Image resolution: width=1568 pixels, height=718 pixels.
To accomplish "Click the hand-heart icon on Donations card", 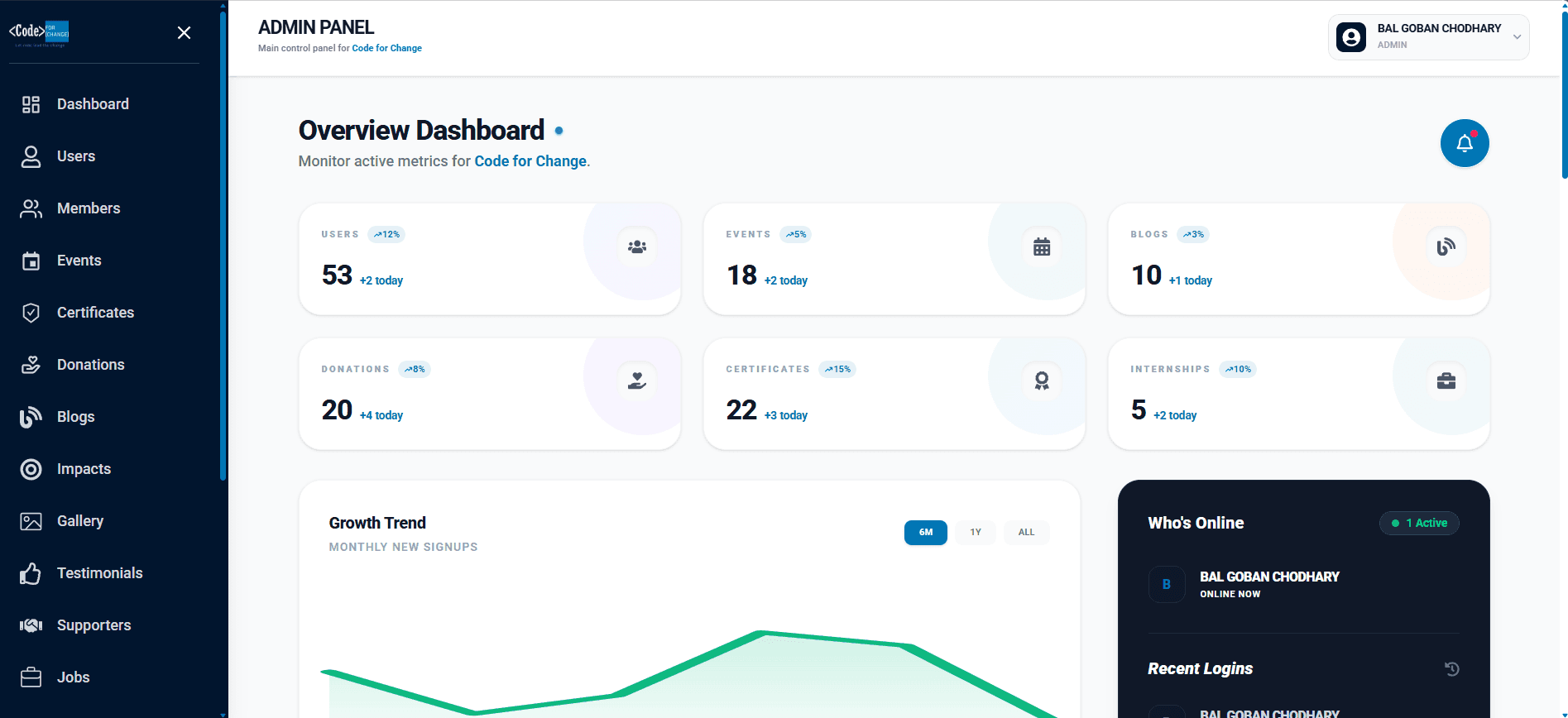I will [x=637, y=381].
